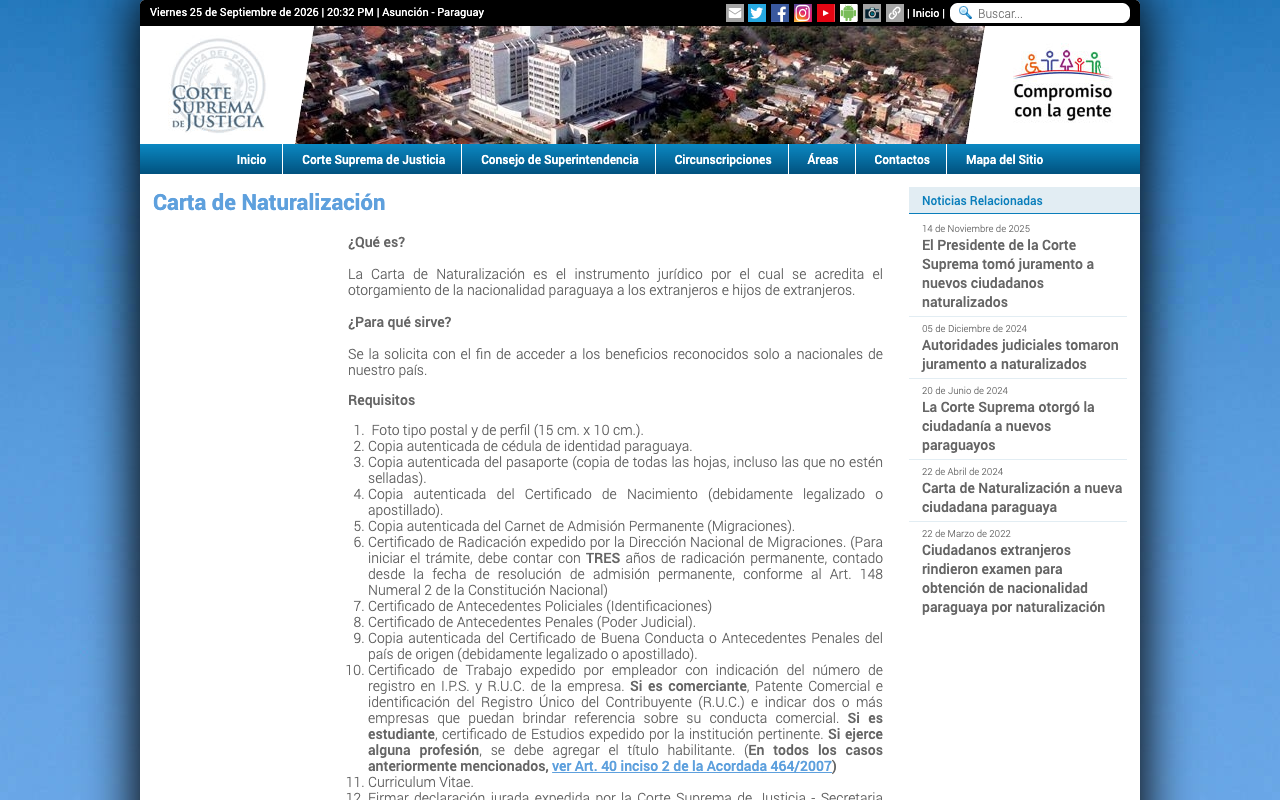Open the YouTube icon in the top bar

tap(826, 13)
